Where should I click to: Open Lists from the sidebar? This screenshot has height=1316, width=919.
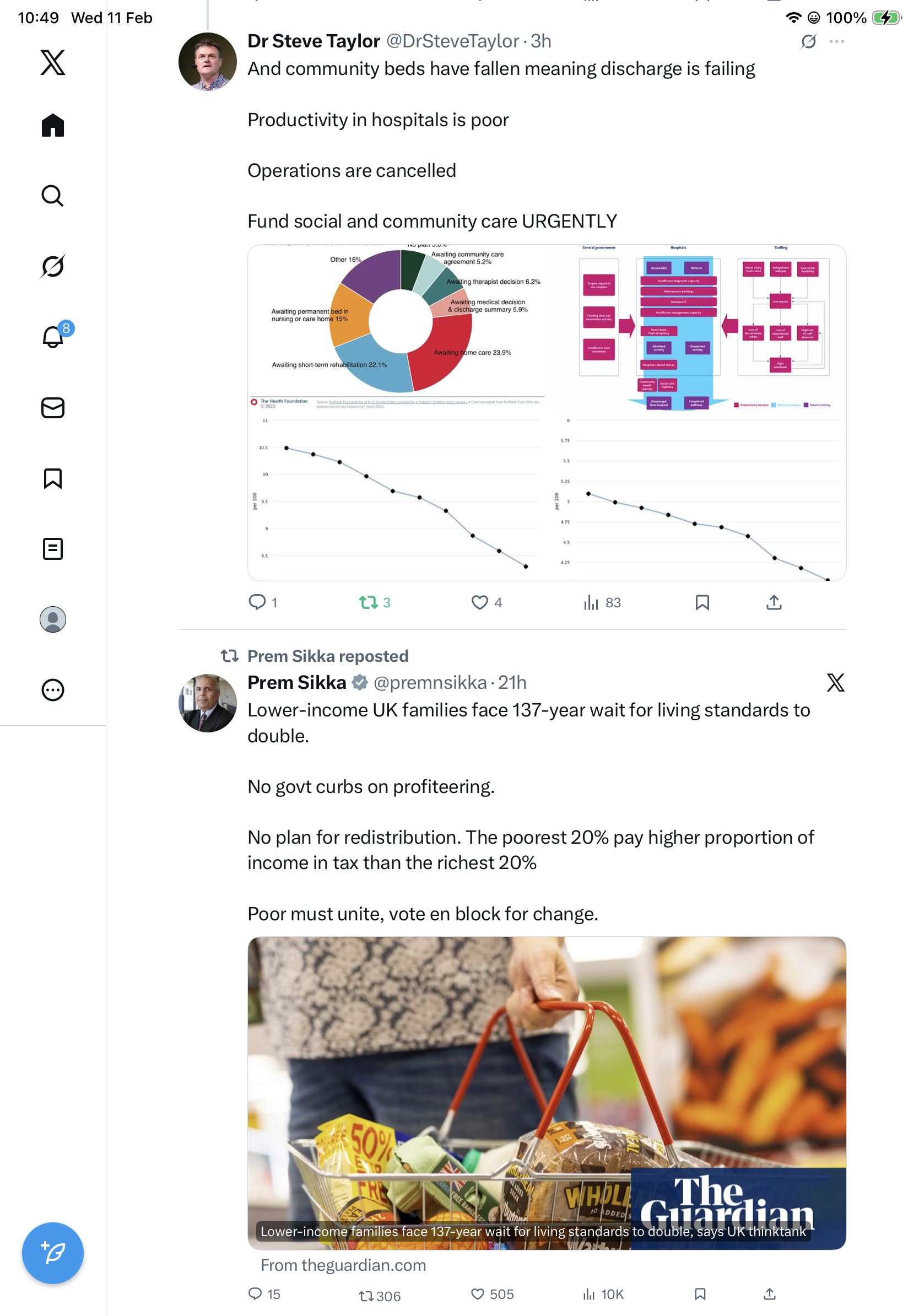point(53,548)
